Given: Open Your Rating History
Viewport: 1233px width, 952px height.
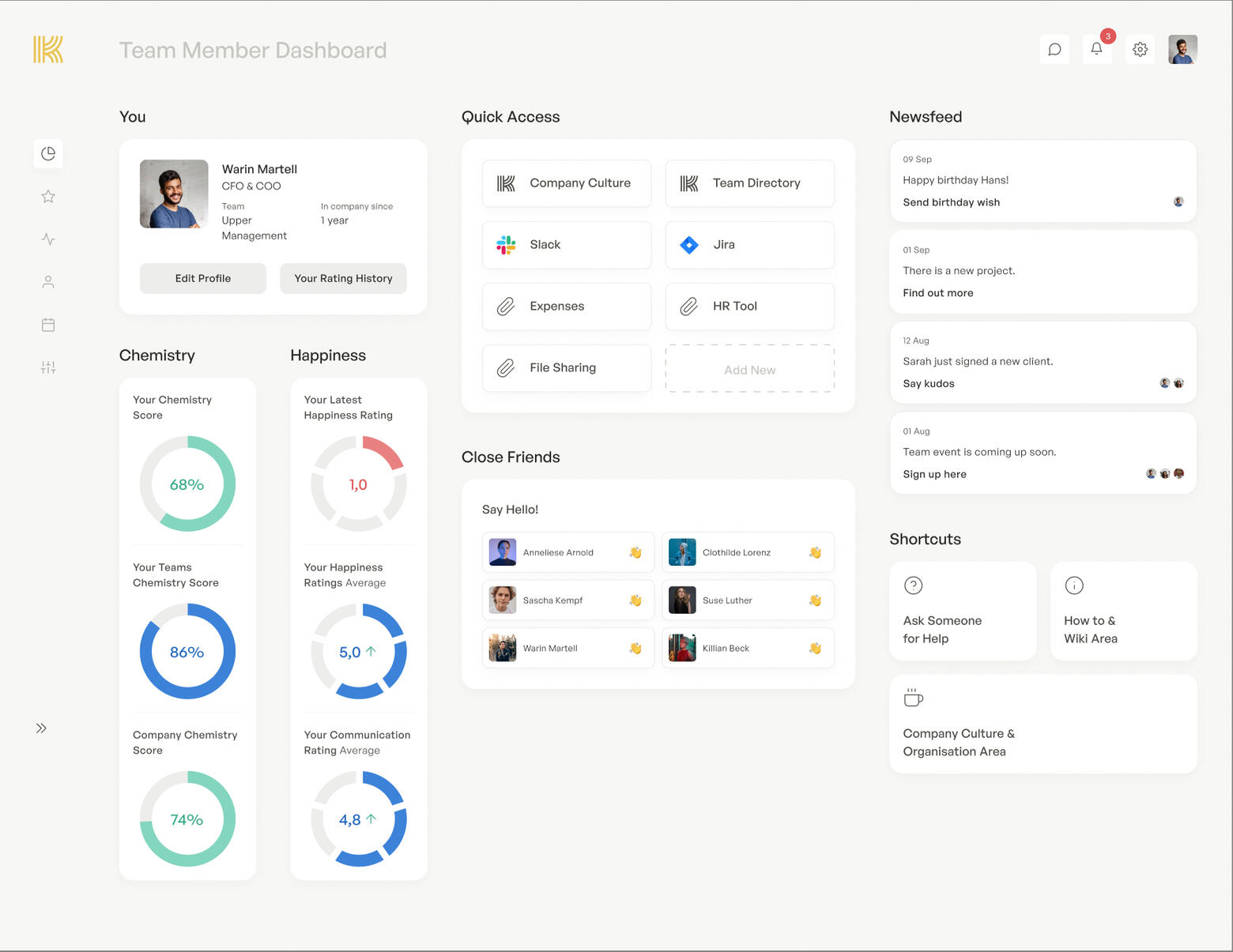Looking at the screenshot, I should click(x=343, y=279).
